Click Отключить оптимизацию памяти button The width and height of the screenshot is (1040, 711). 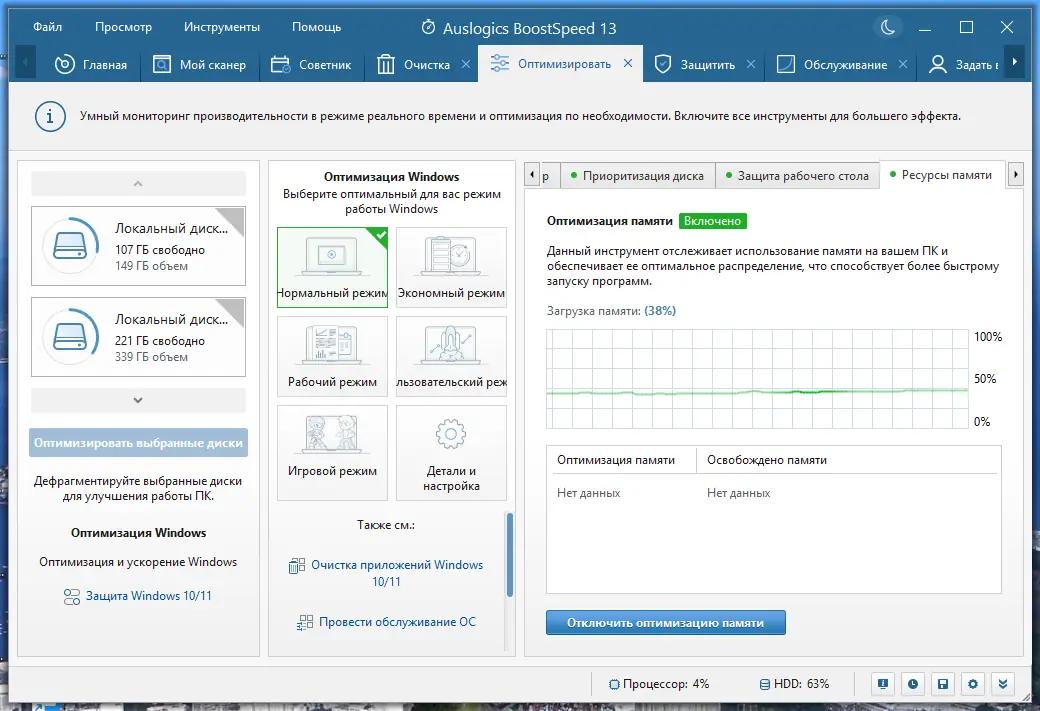click(x=665, y=623)
